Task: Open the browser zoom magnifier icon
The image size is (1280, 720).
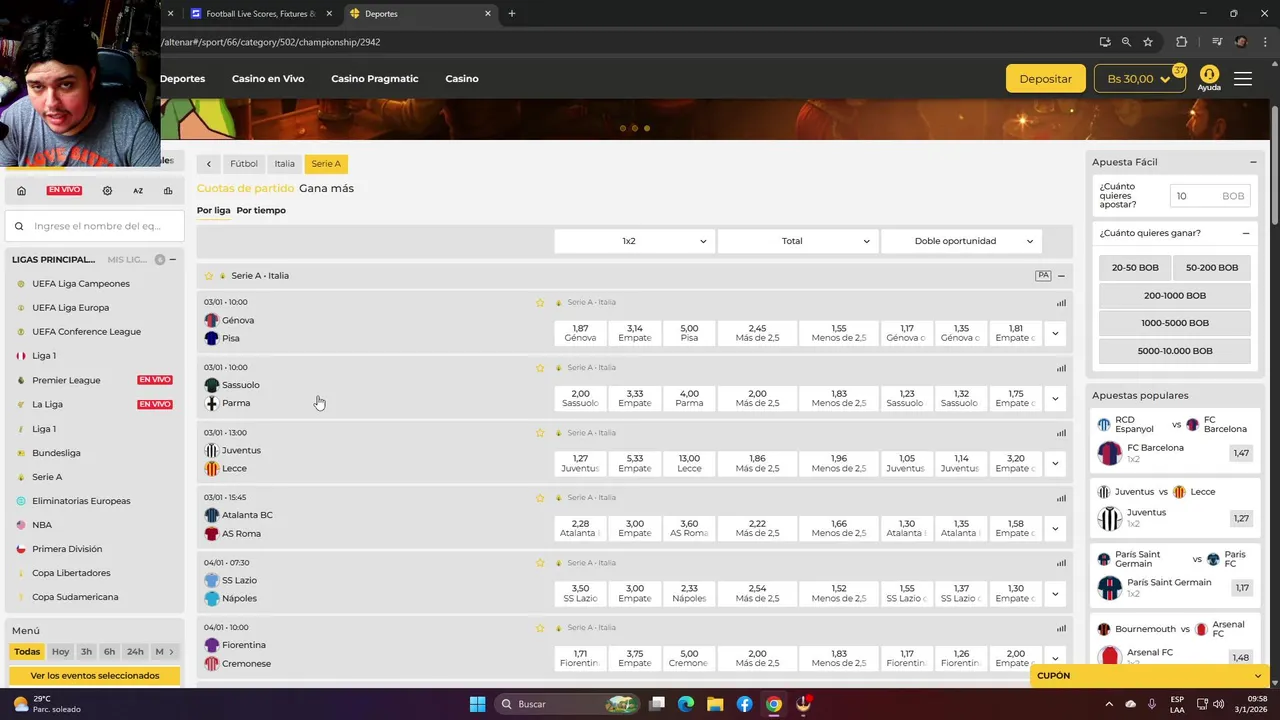Action: pos(1126,42)
